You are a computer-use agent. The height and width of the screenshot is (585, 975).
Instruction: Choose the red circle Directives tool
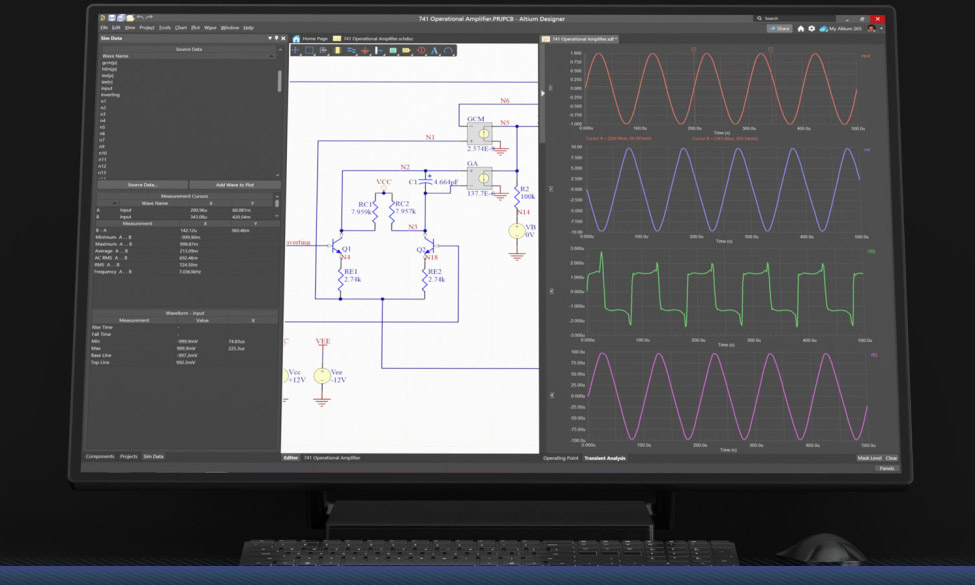[x=421, y=50]
